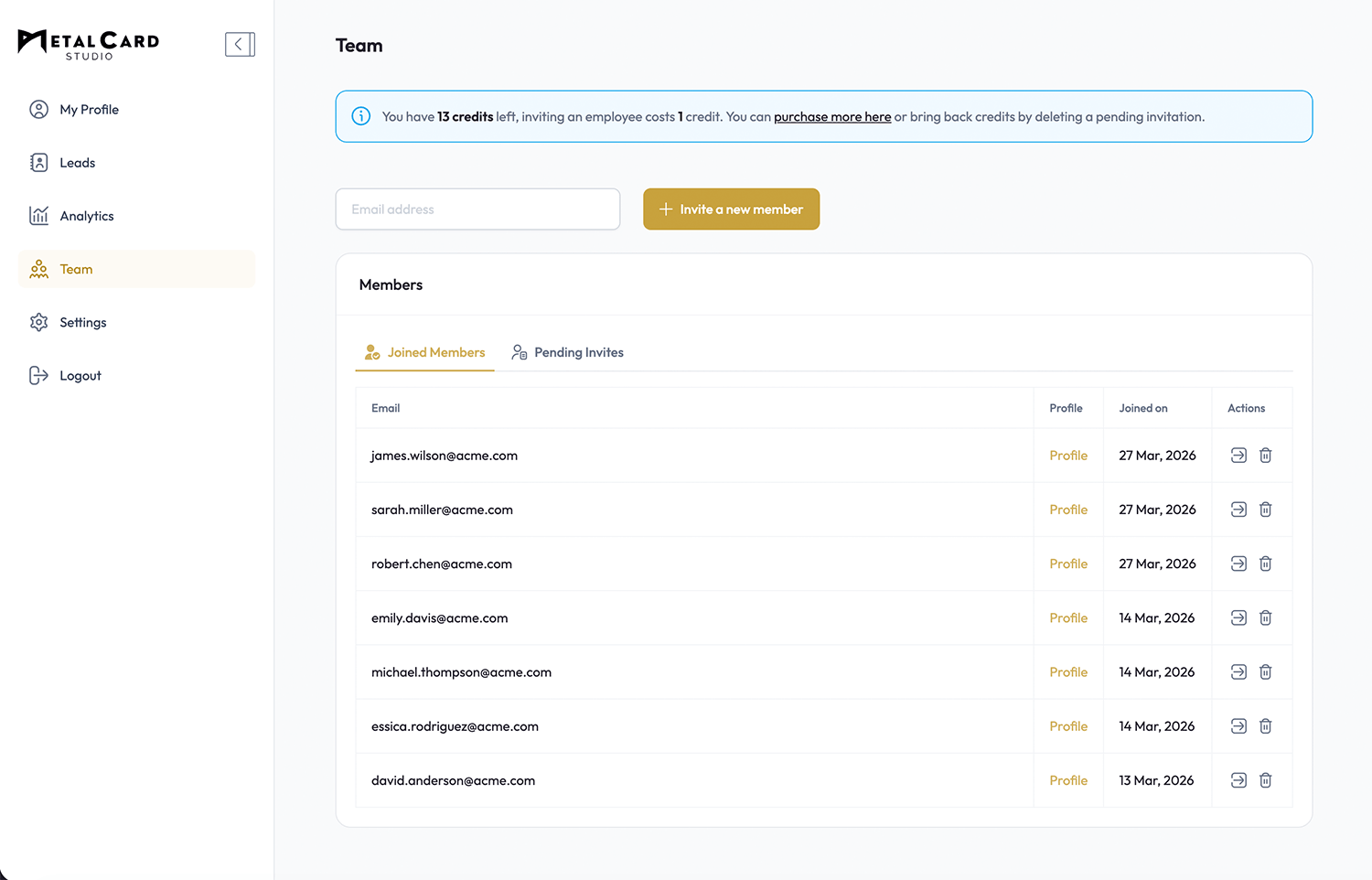Click the info icon in the credits banner
The image size is (1372, 880).
(x=361, y=116)
